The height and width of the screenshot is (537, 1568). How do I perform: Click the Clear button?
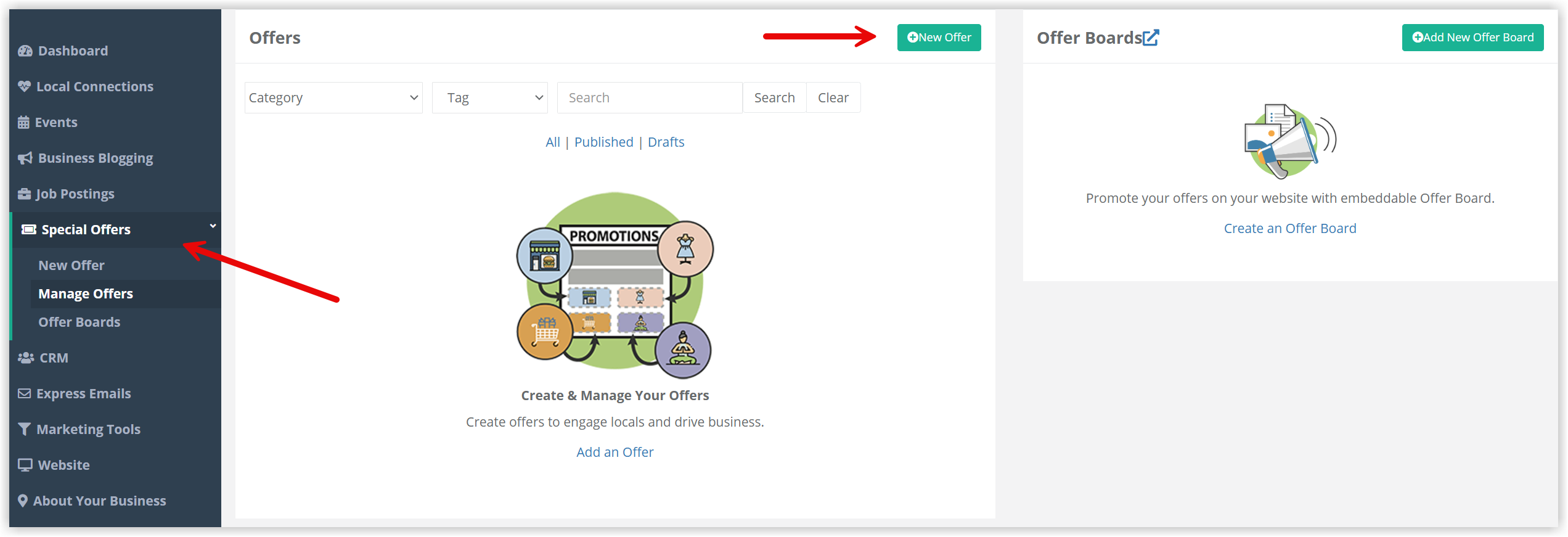833,98
